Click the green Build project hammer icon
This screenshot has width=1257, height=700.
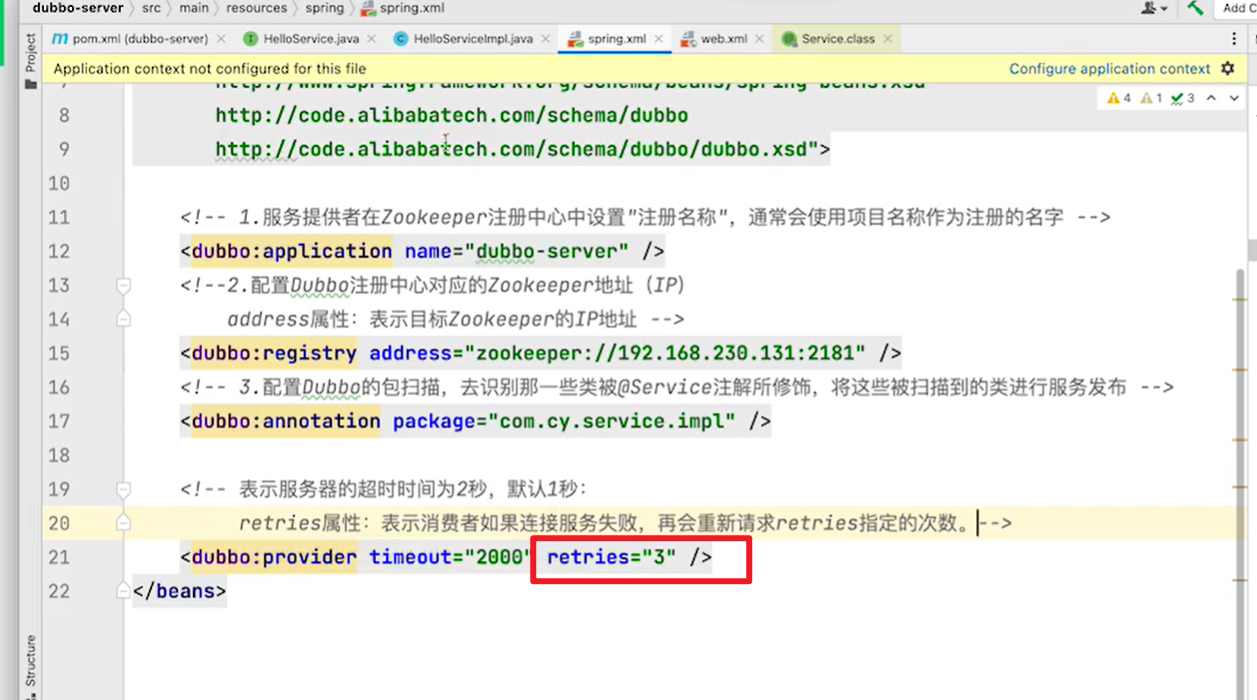coord(1195,8)
